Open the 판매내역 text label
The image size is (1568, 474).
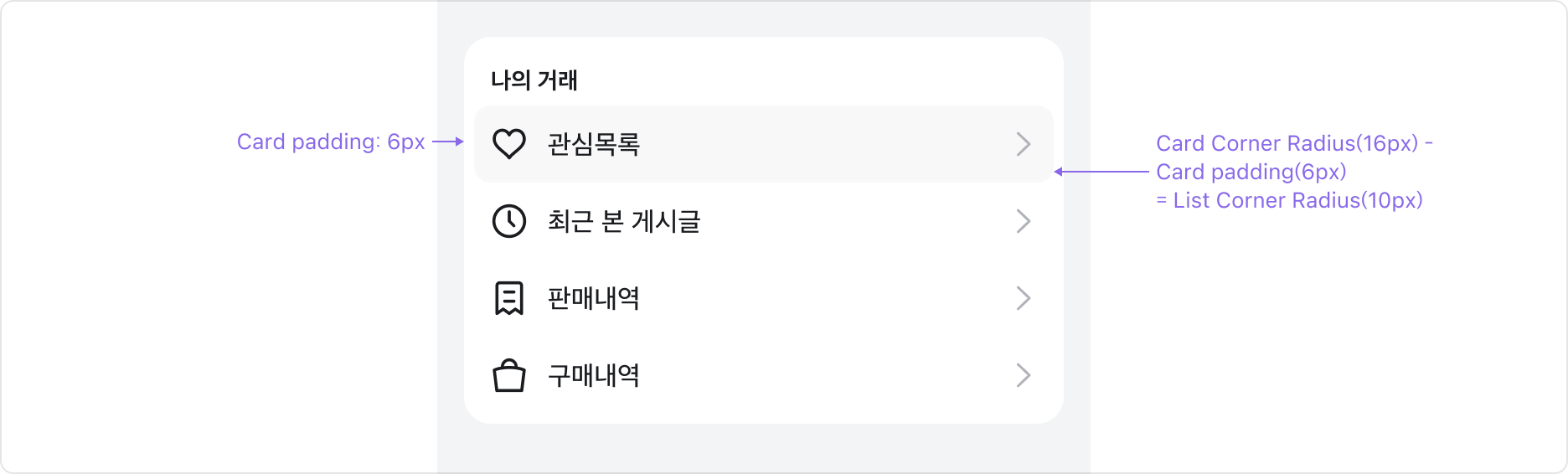click(594, 298)
